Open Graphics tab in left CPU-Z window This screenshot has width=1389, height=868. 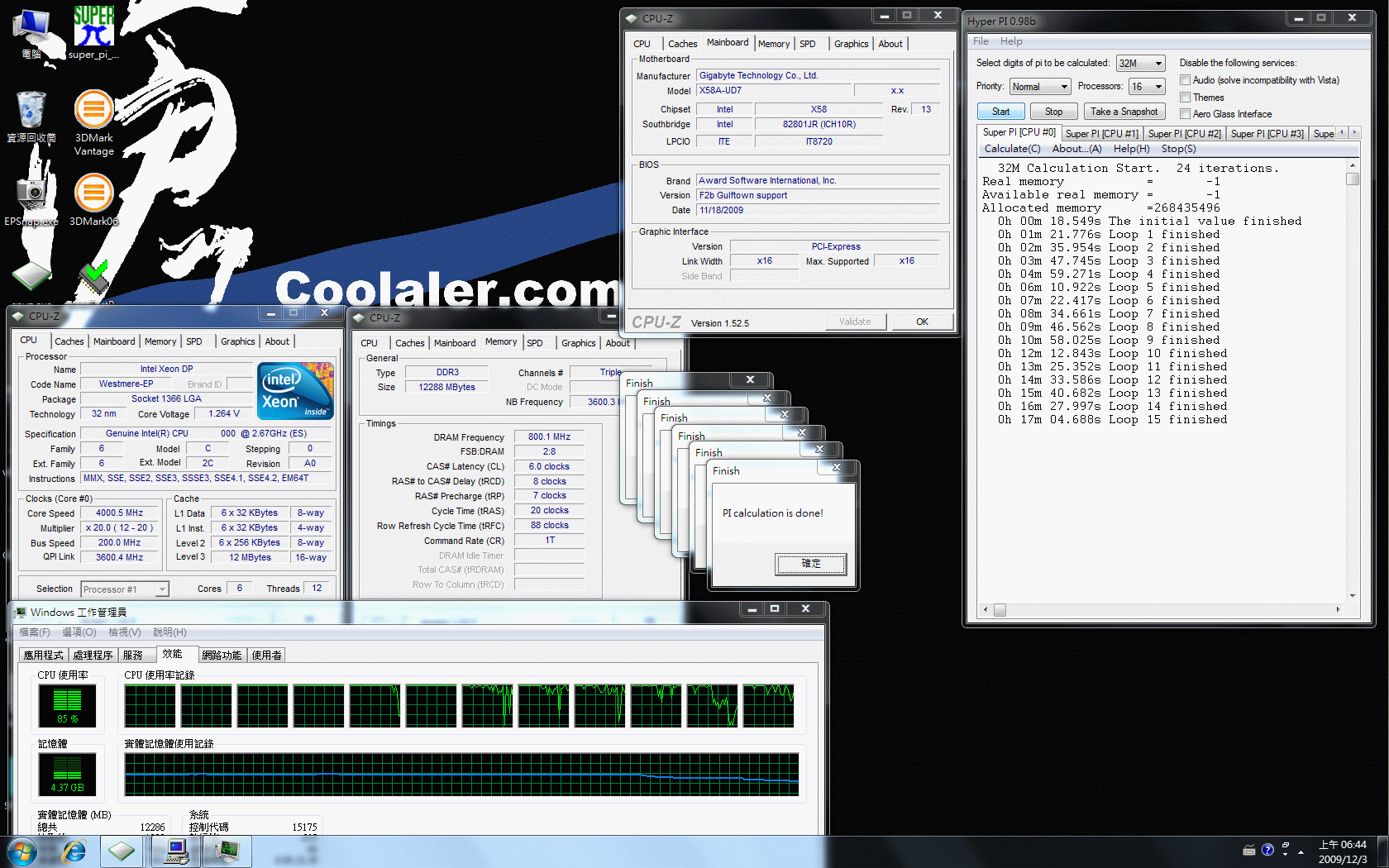(x=237, y=341)
